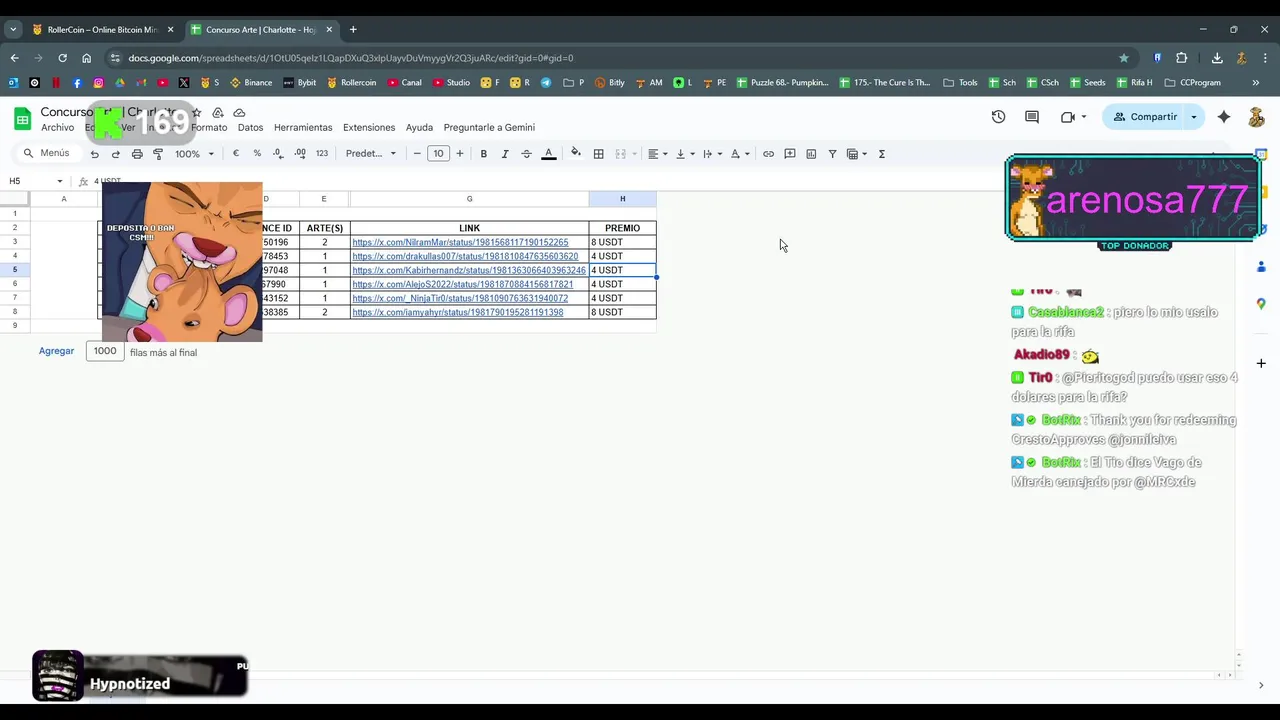Select the PREMIO header cell
The height and width of the screenshot is (720, 1280).
point(622,228)
